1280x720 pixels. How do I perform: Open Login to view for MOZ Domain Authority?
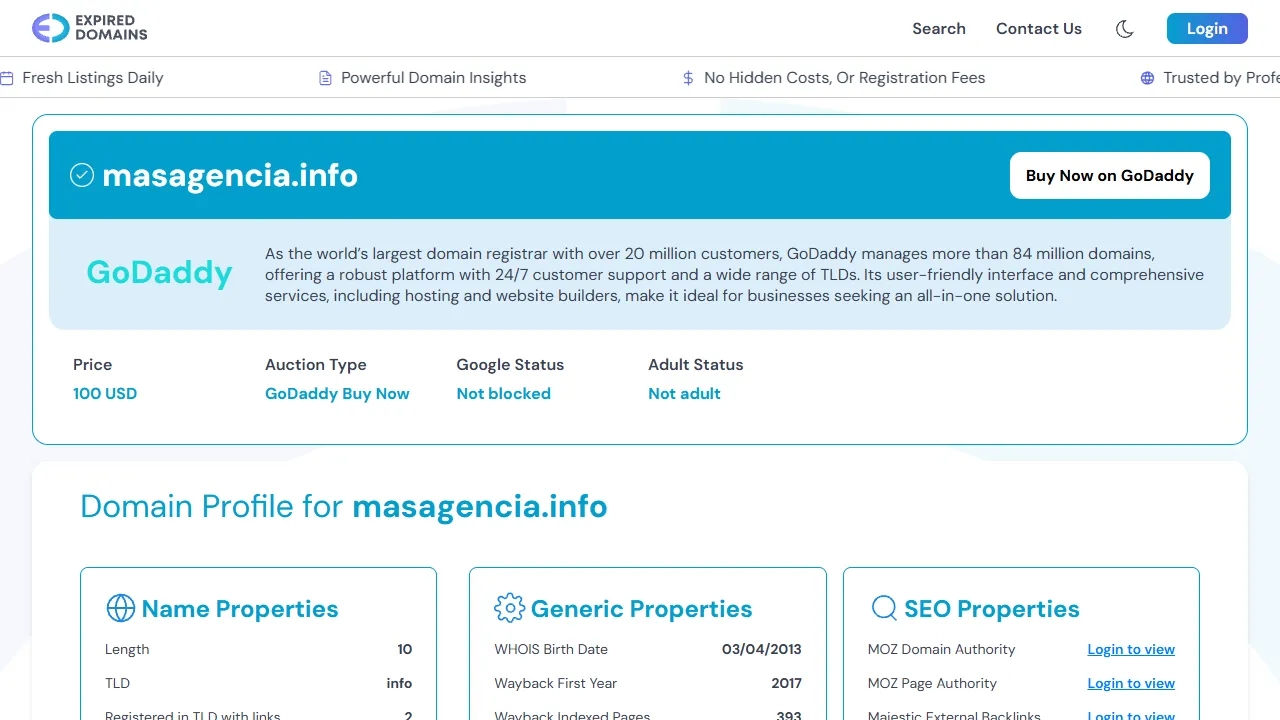pyautogui.click(x=1131, y=649)
